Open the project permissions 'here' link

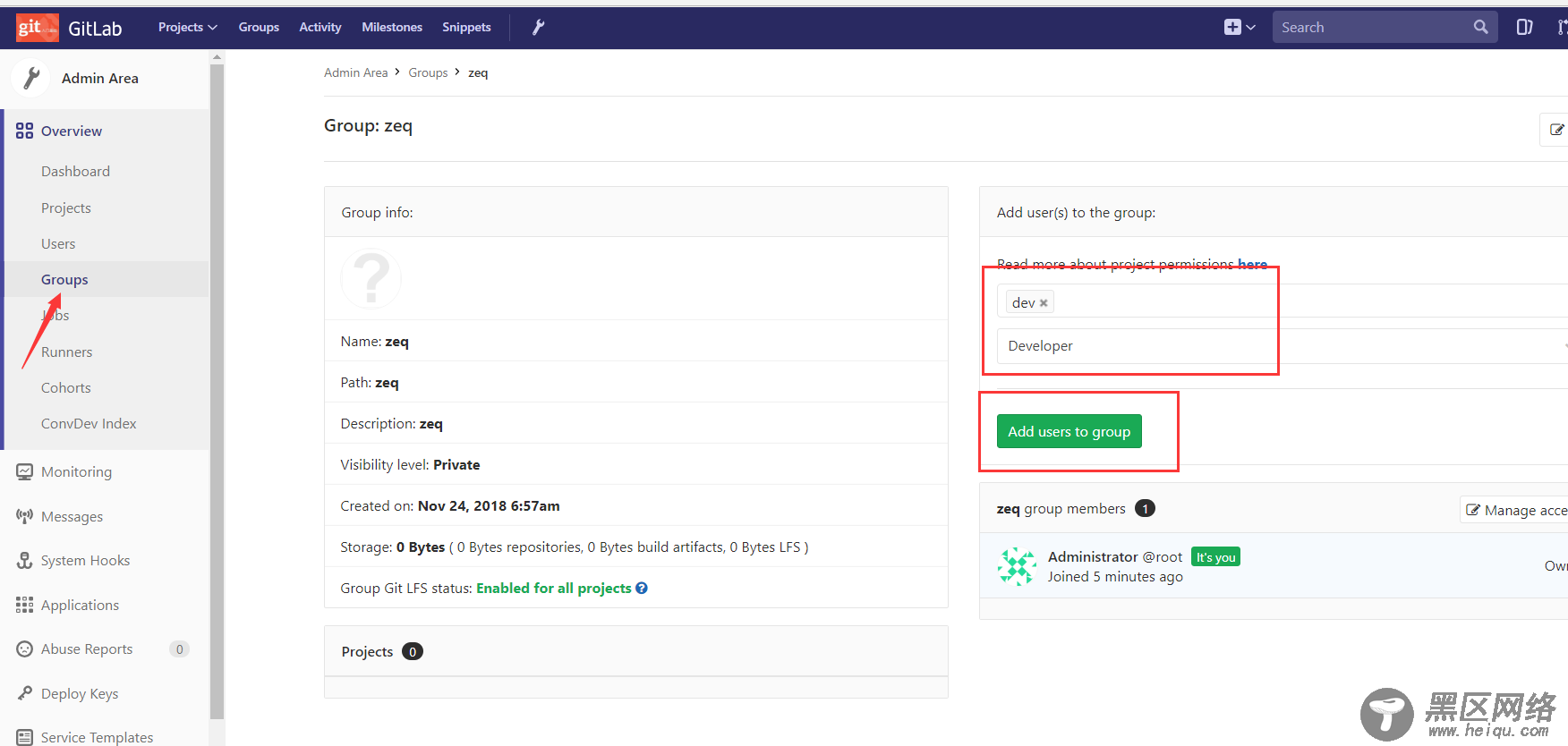click(1252, 264)
